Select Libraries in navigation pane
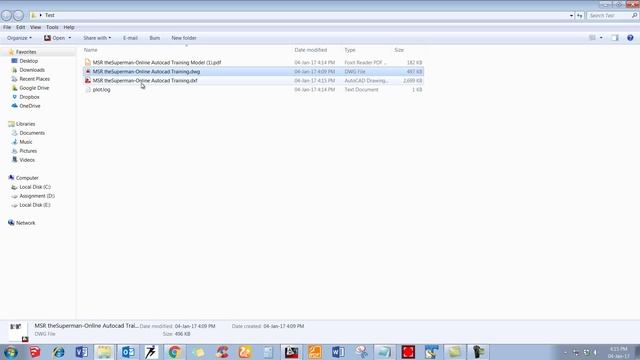Image resolution: width=640 pixels, height=360 pixels. (x=25, y=124)
